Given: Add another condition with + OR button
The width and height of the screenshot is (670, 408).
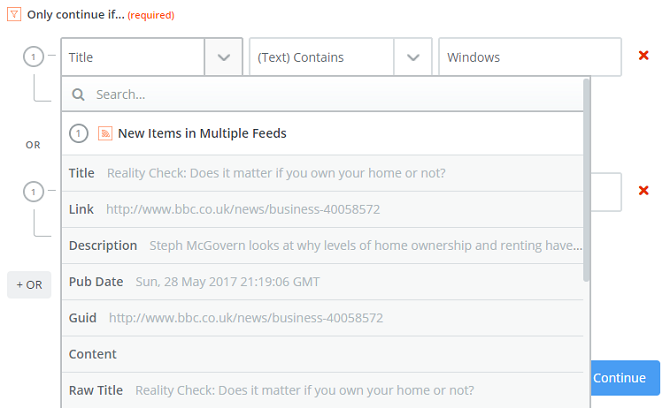Looking at the screenshot, I should [x=29, y=285].
